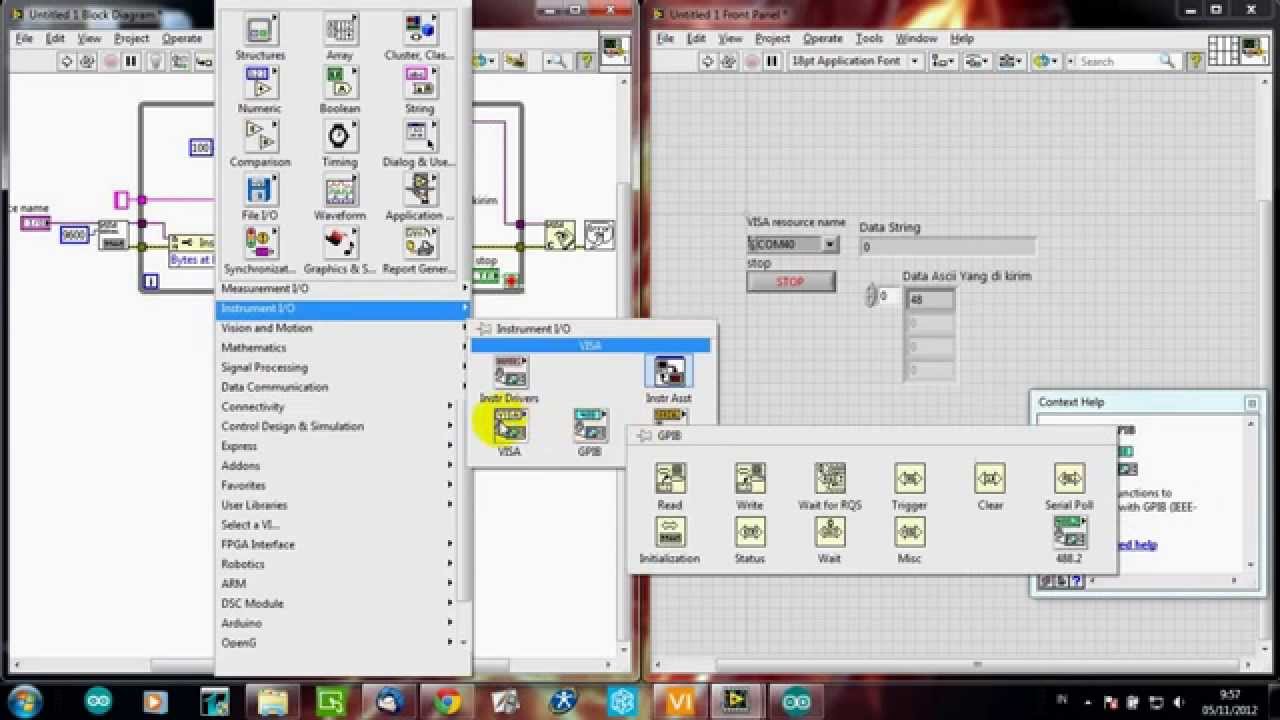Click the Context Help question mark button

[1075, 581]
